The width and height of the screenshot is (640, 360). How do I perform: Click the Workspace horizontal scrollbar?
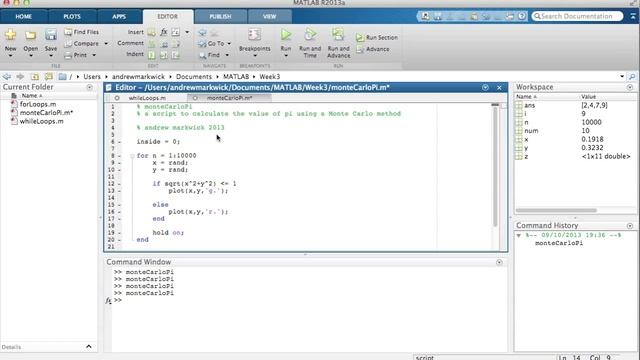point(556,210)
